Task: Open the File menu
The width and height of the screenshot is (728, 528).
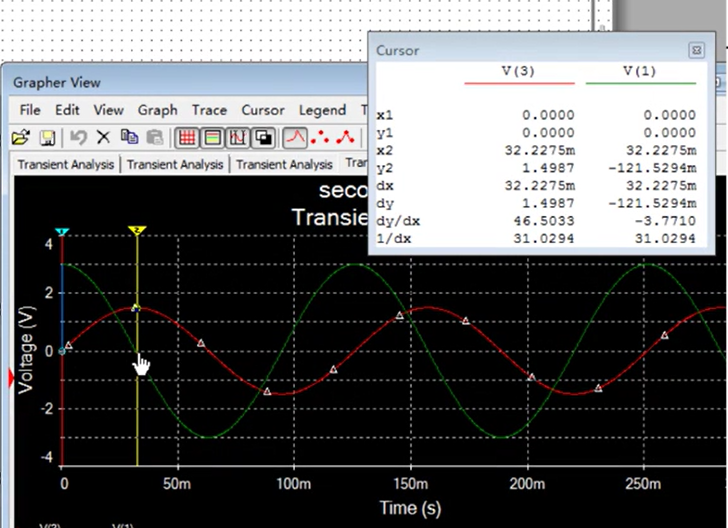Action: 30,110
